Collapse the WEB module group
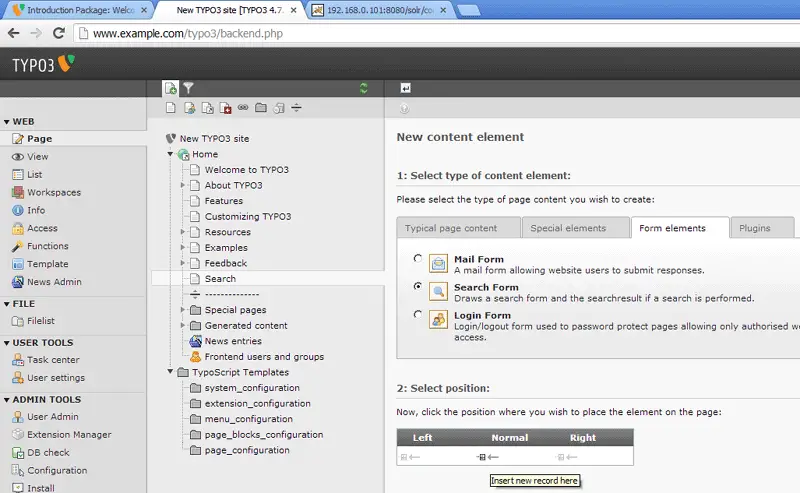Screen dimensions: 800x493 7,122
